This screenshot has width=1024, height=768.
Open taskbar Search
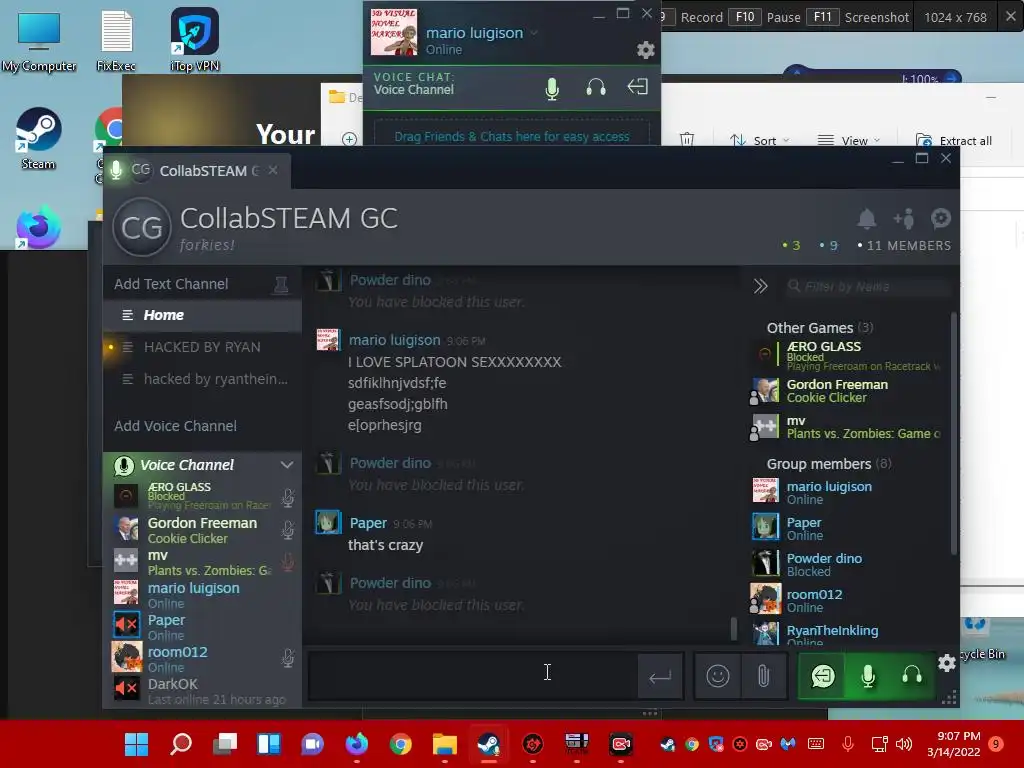(x=181, y=744)
